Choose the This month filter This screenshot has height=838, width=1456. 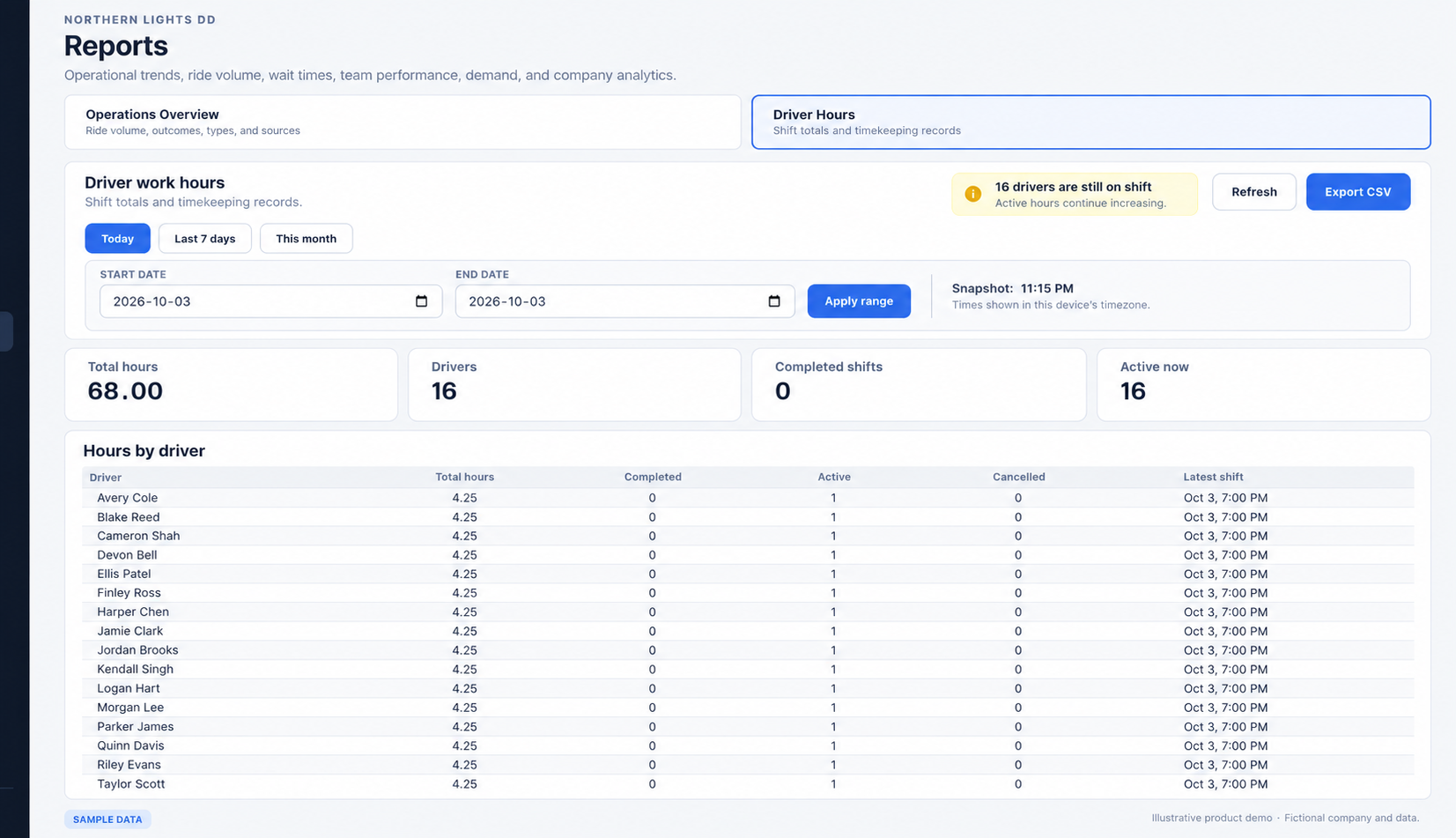[306, 239]
